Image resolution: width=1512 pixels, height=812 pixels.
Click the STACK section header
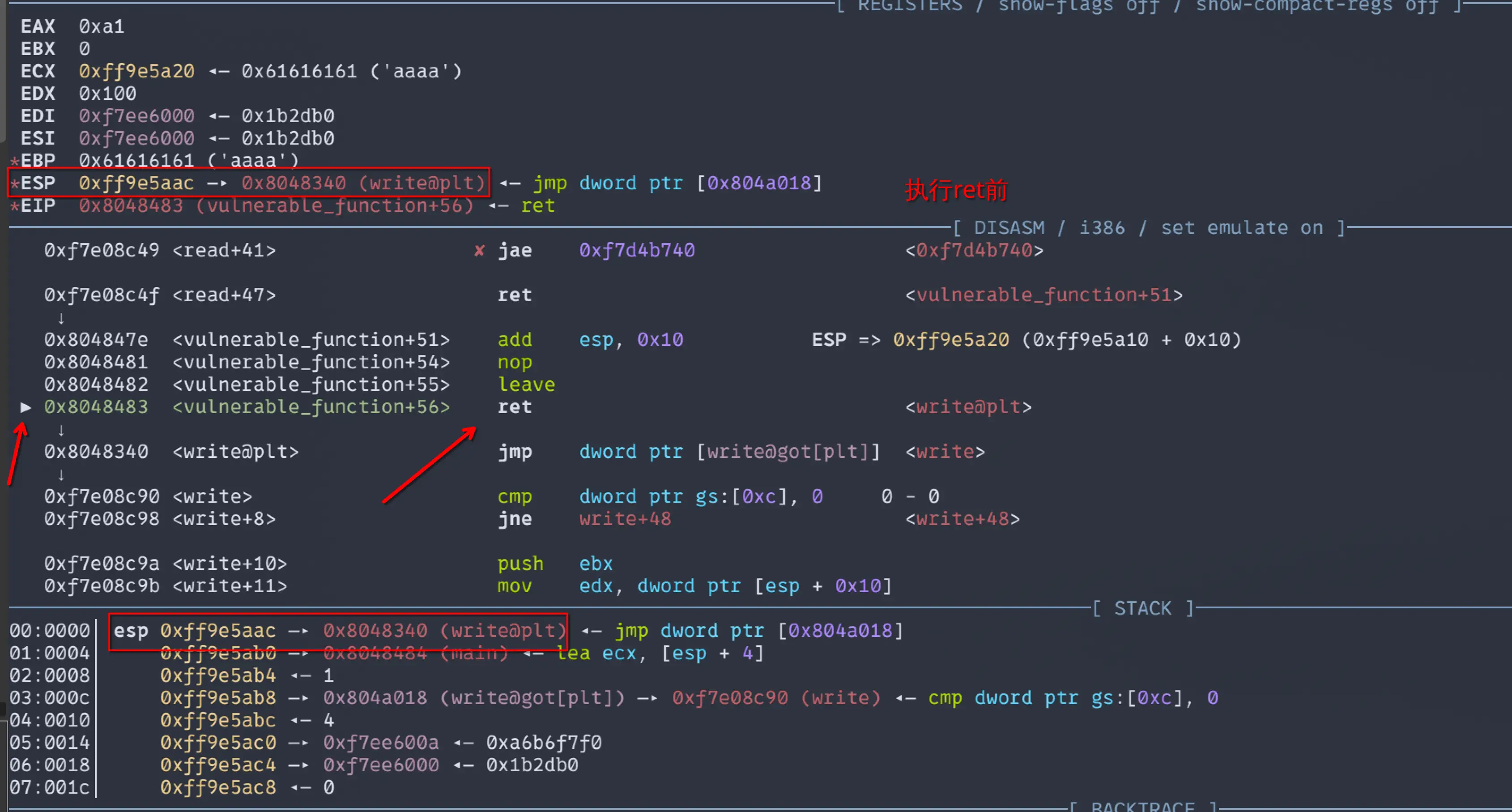[x=1142, y=608]
